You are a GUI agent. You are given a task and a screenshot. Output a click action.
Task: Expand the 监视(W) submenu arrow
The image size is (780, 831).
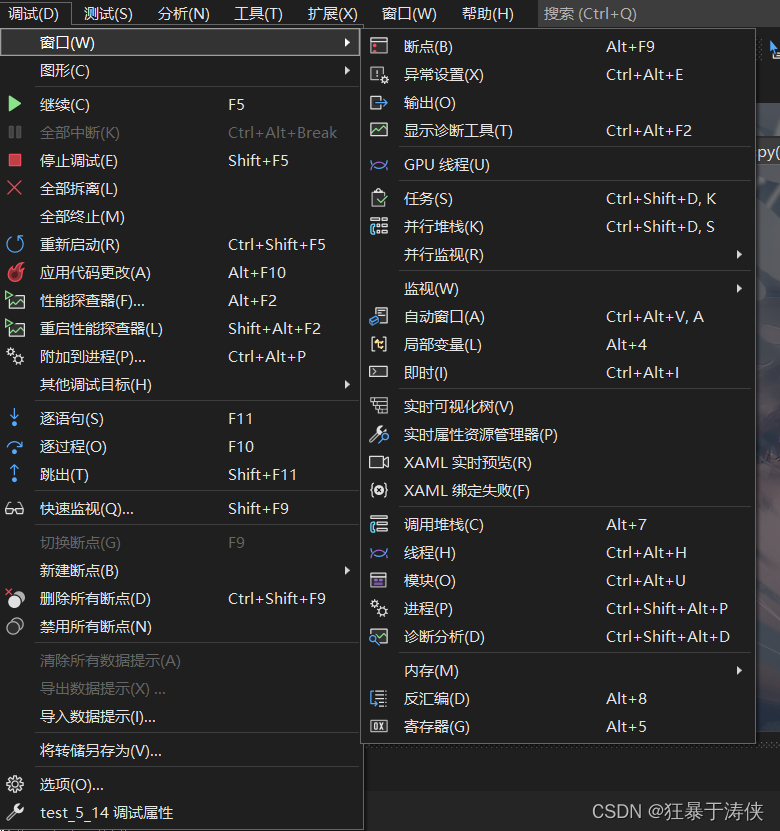pos(739,288)
